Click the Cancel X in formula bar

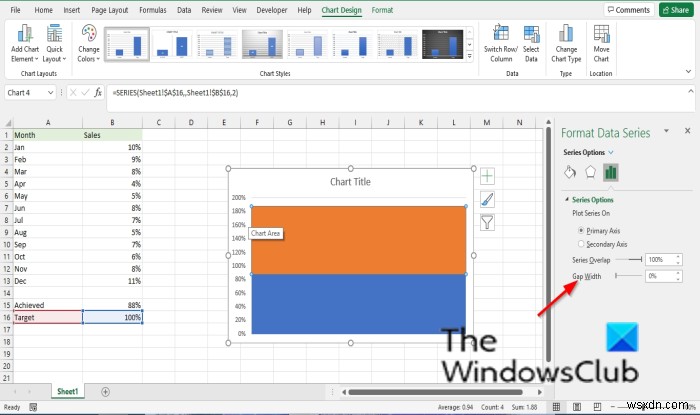click(73, 93)
